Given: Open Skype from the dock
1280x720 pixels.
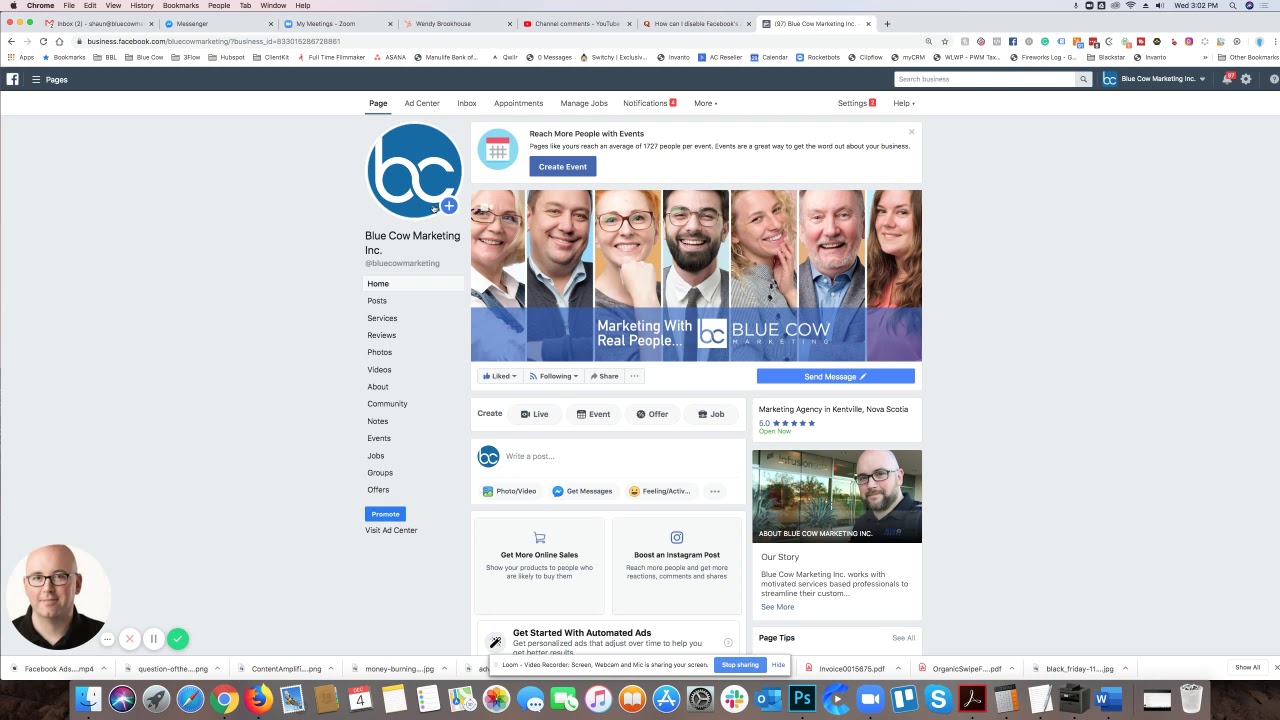Looking at the screenshot, I should 938,699.
